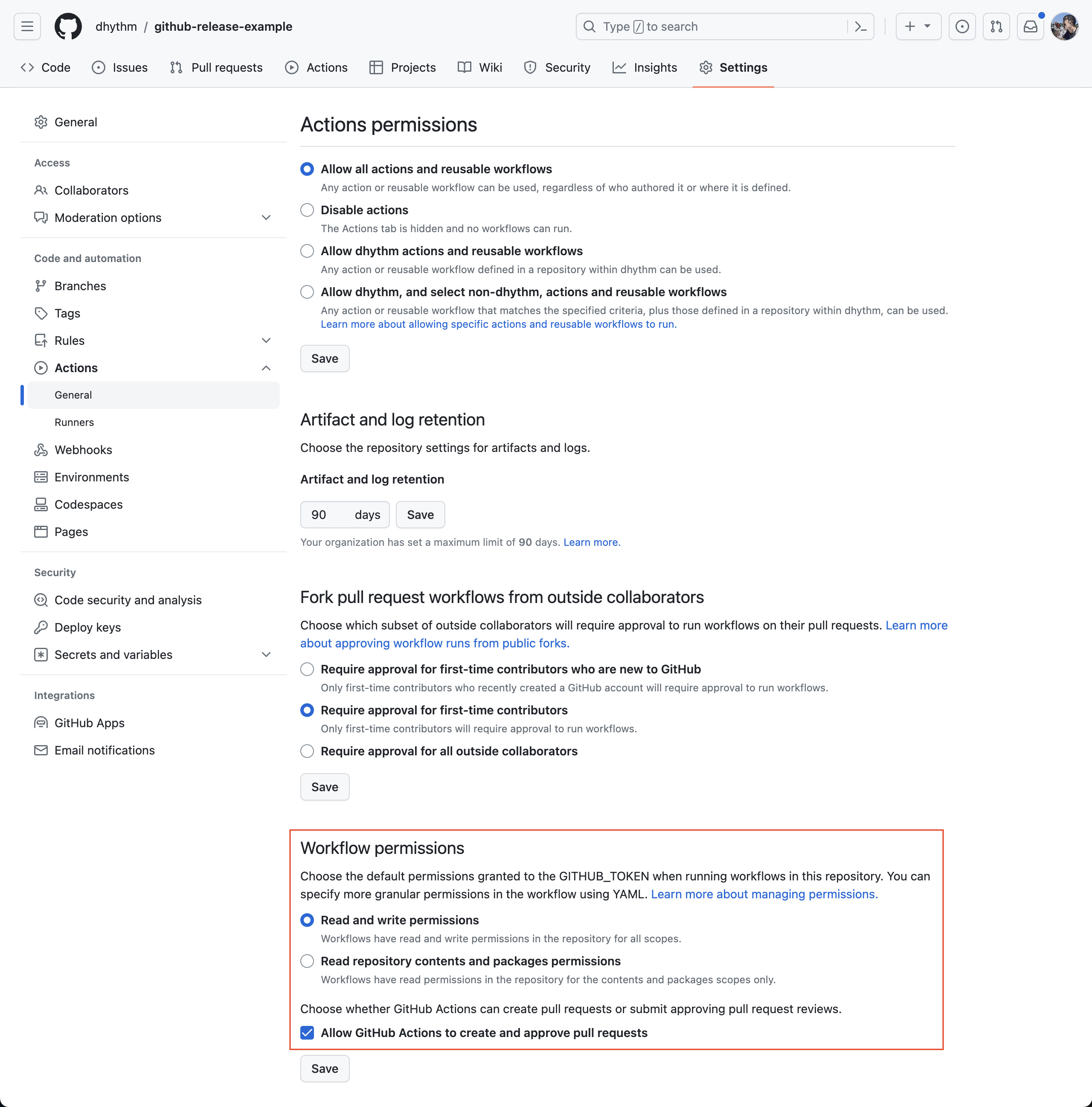Open the Actions General settings

point(73,394)
